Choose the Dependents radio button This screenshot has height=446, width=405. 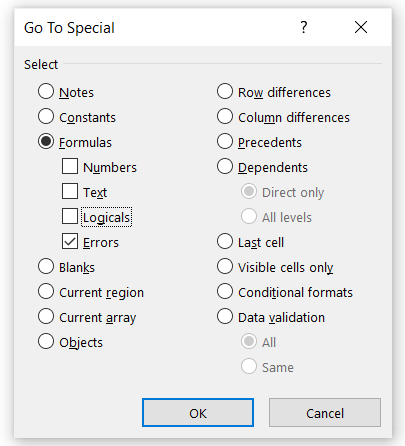[x=225, y=166]
